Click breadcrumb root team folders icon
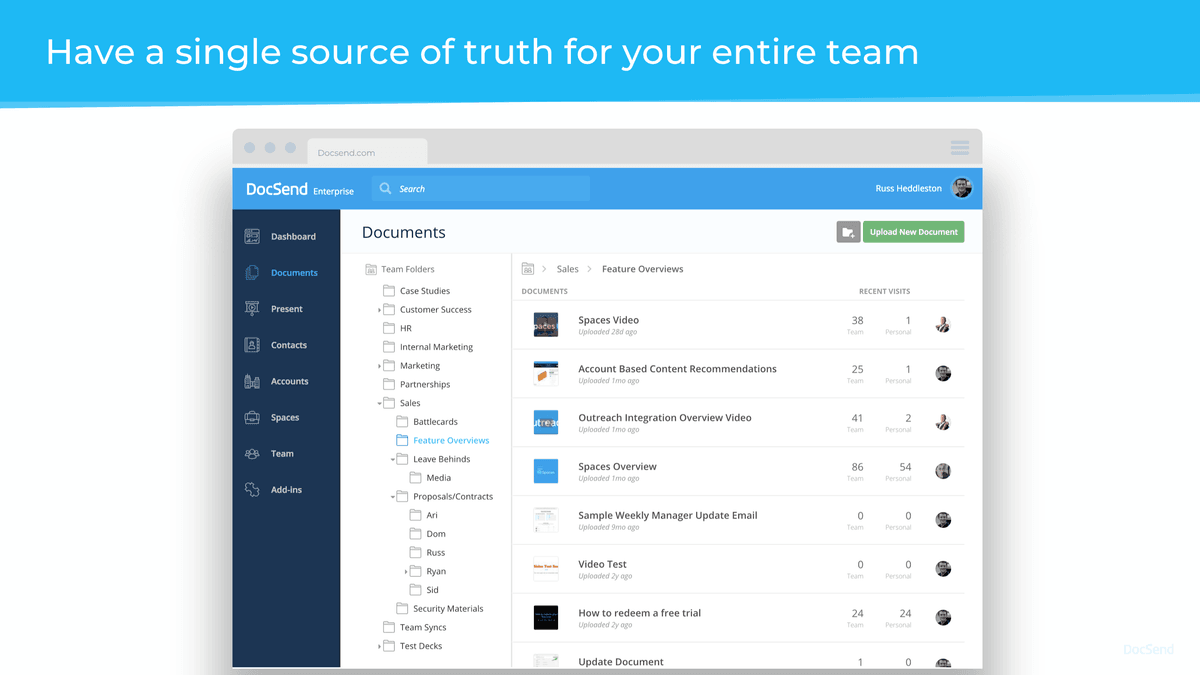The image size is (1200, 675). pos(528,269)
